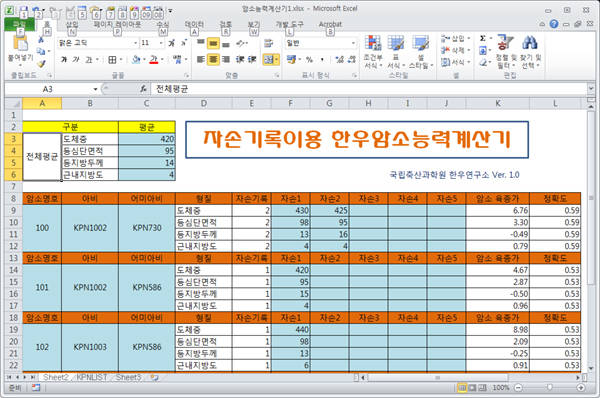Open the font size dropdown
The width and height of the screenshot is (600, 398).
[161, 43]
